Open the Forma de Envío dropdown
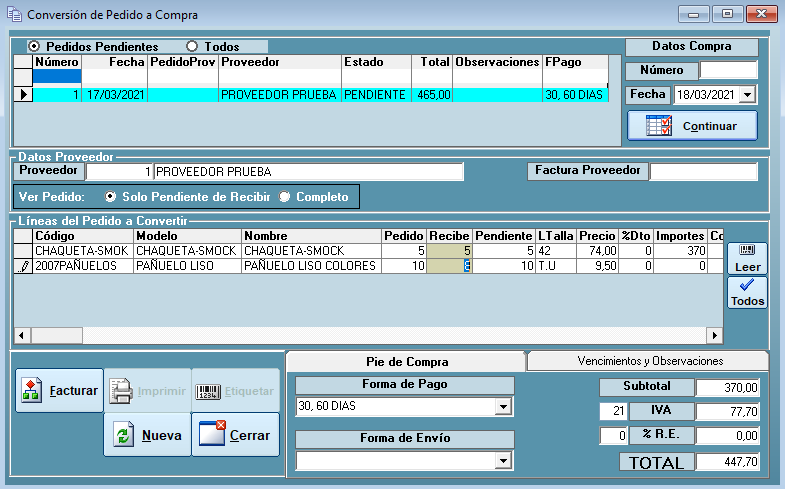Screen dimensions: 785x489 (x=503, y=460)
